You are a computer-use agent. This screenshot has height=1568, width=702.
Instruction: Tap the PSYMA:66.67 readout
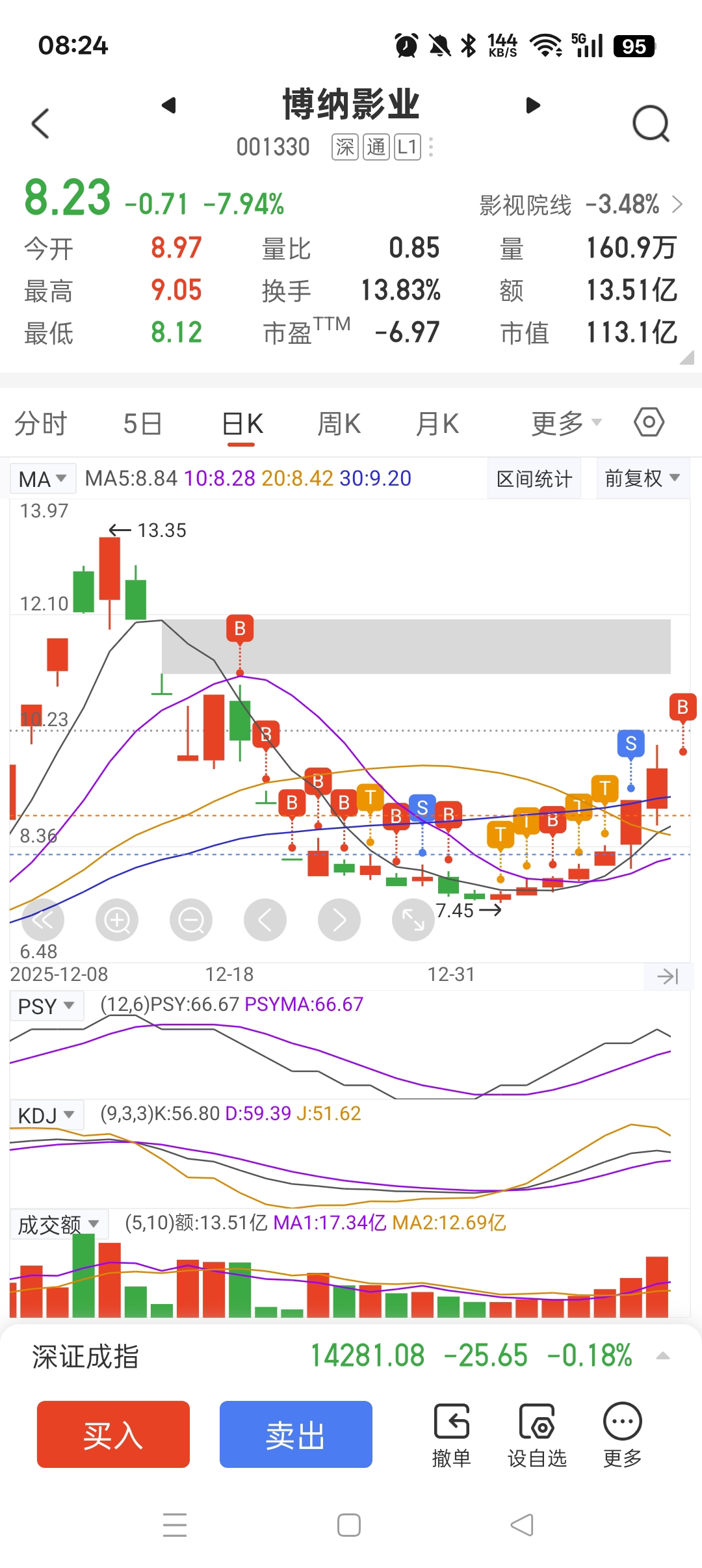click(304, 1004)
